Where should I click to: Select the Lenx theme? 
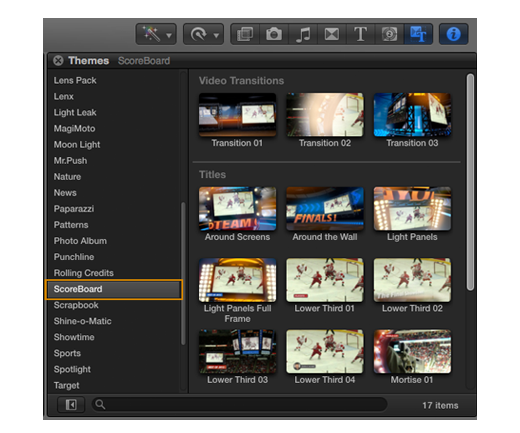(x=64, y=96)
